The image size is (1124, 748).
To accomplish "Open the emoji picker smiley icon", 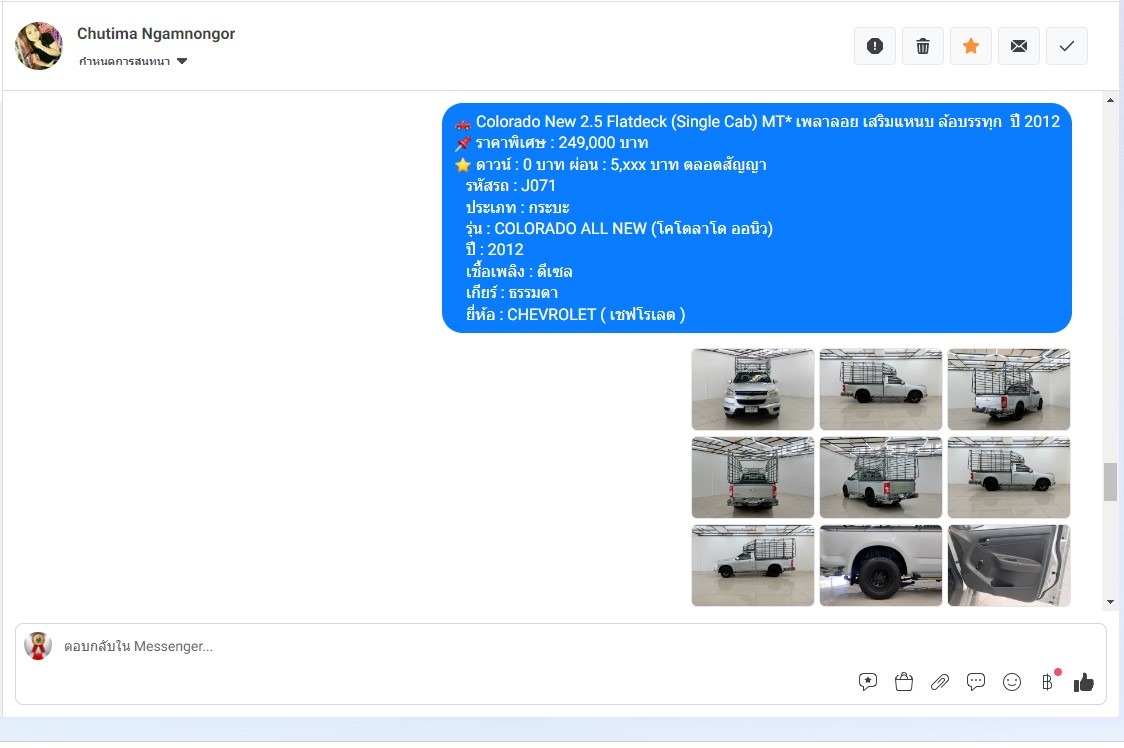I will (x=1011, y=682).
